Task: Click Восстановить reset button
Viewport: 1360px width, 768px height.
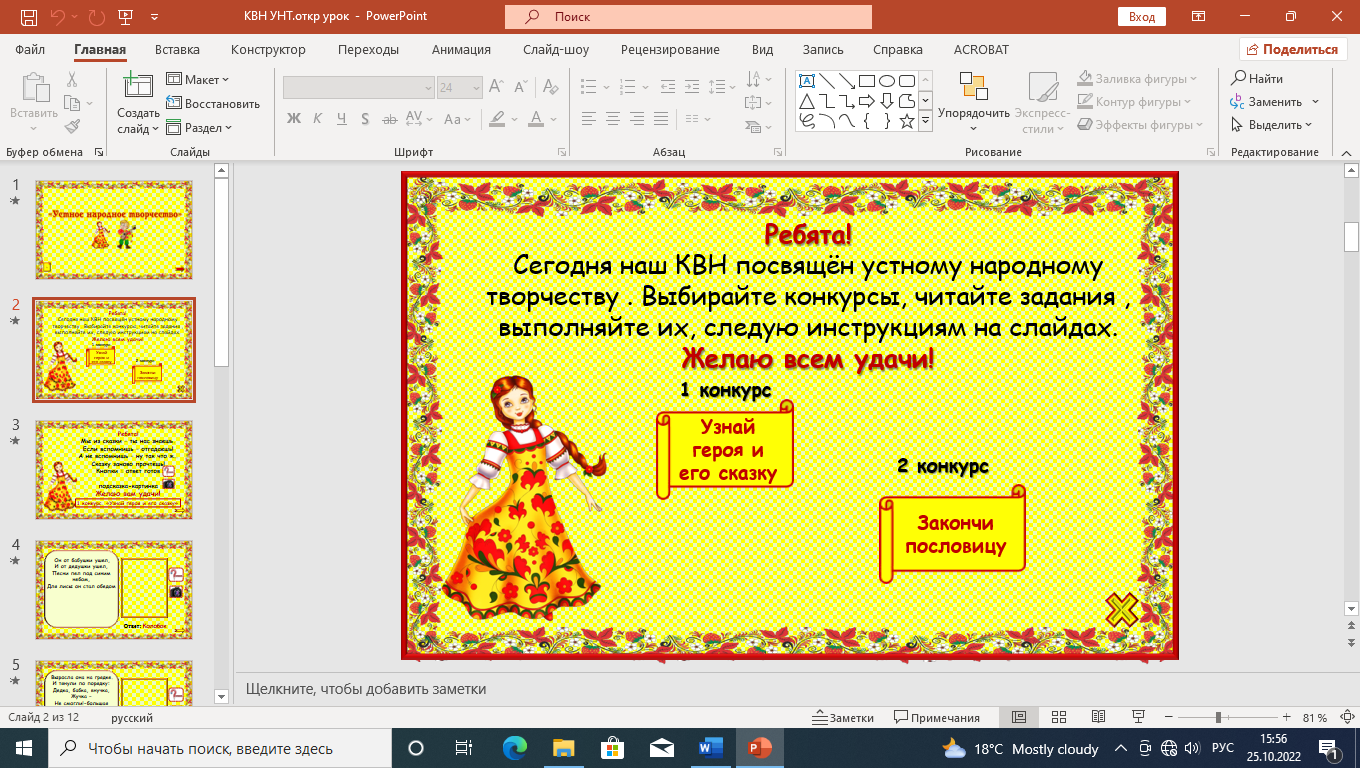Action: click(213, 103)
